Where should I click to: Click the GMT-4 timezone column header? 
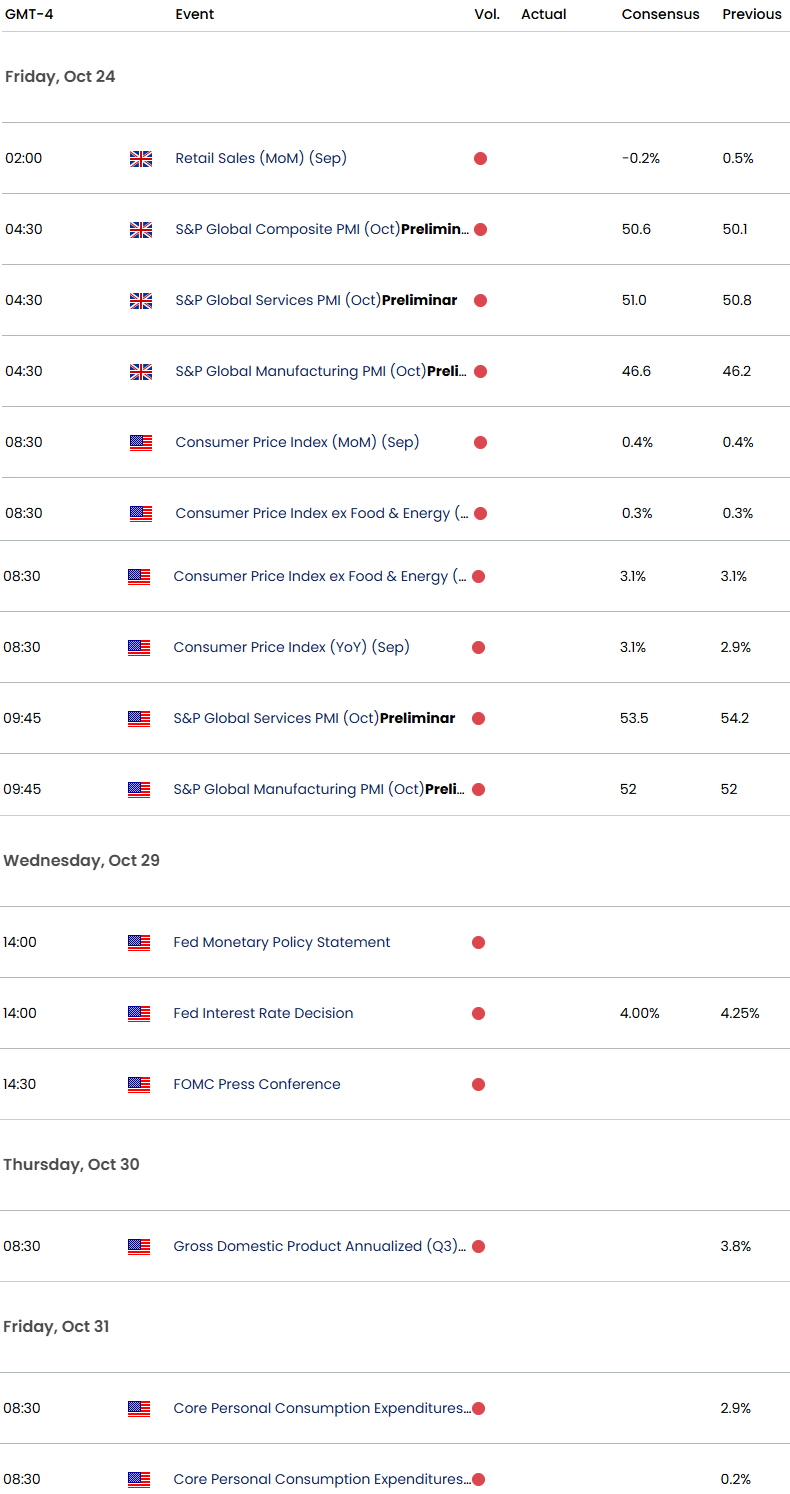coord(29,14)
